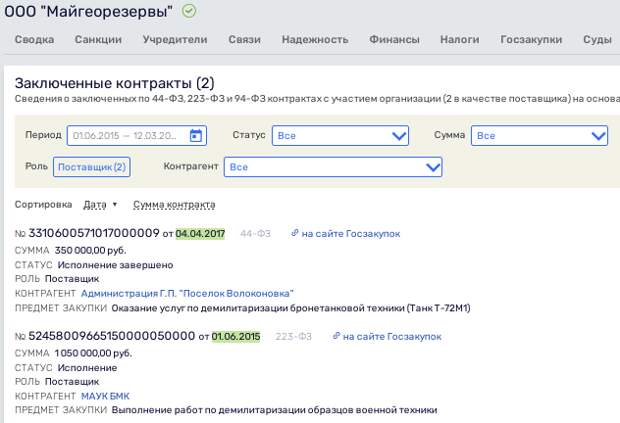Click the amount 1 050 000,00 руб.
The height and width of the screenshot is (423, 620).
(93, 353)
